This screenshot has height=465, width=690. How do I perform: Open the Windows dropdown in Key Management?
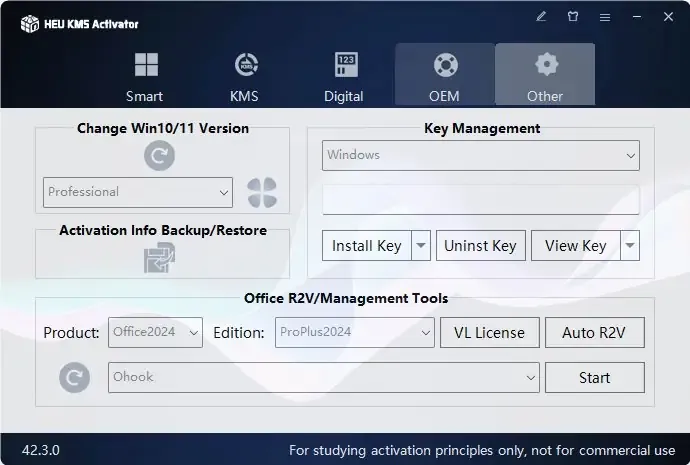[481, 155]
